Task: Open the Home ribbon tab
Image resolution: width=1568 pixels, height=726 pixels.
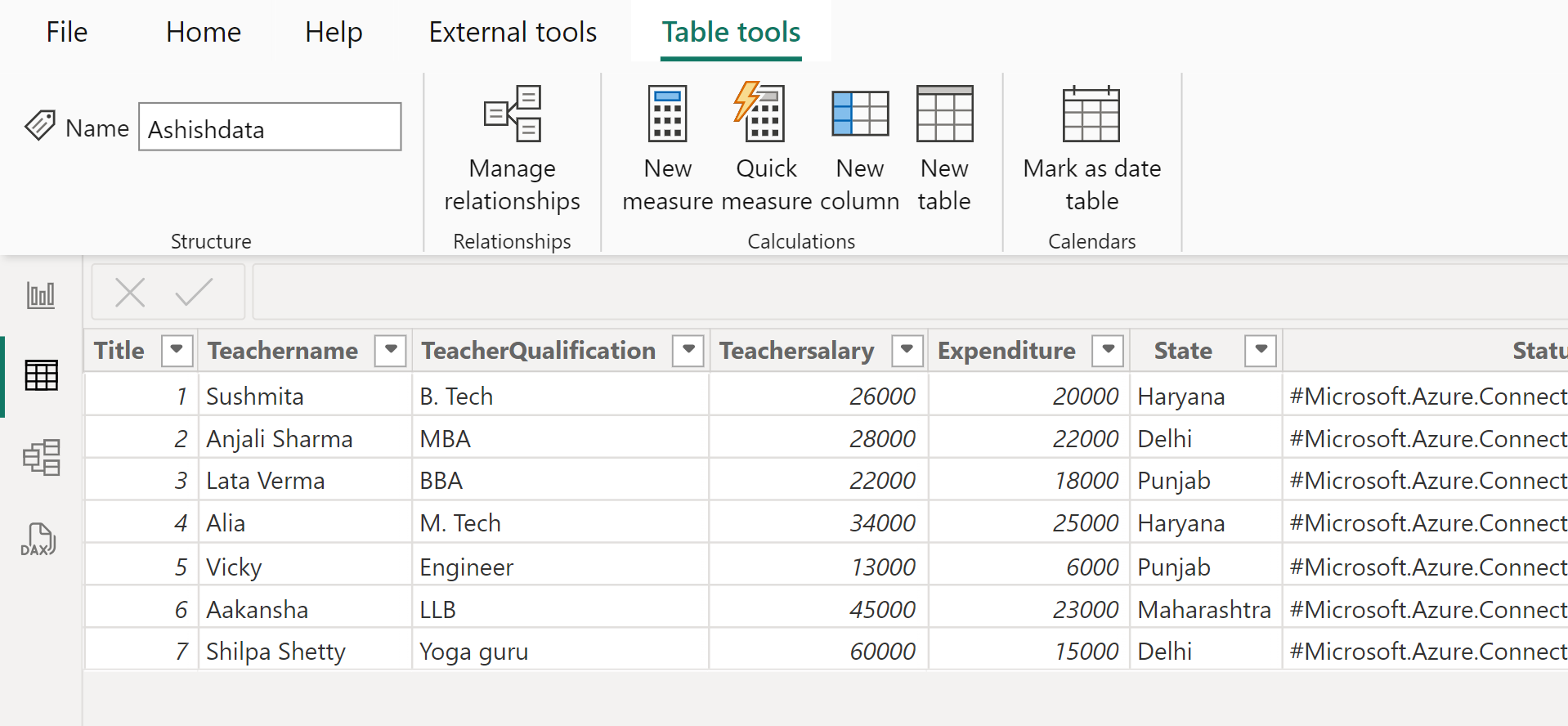Action: point(204,32)
